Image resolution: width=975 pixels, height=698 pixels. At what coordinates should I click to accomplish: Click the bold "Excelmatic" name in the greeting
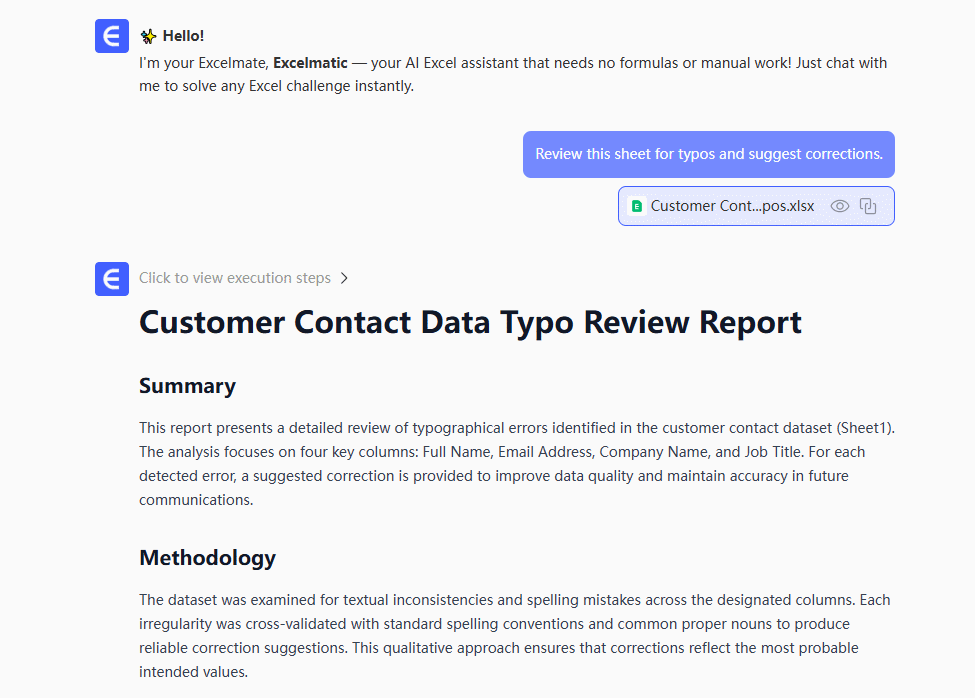pos(310,63)
